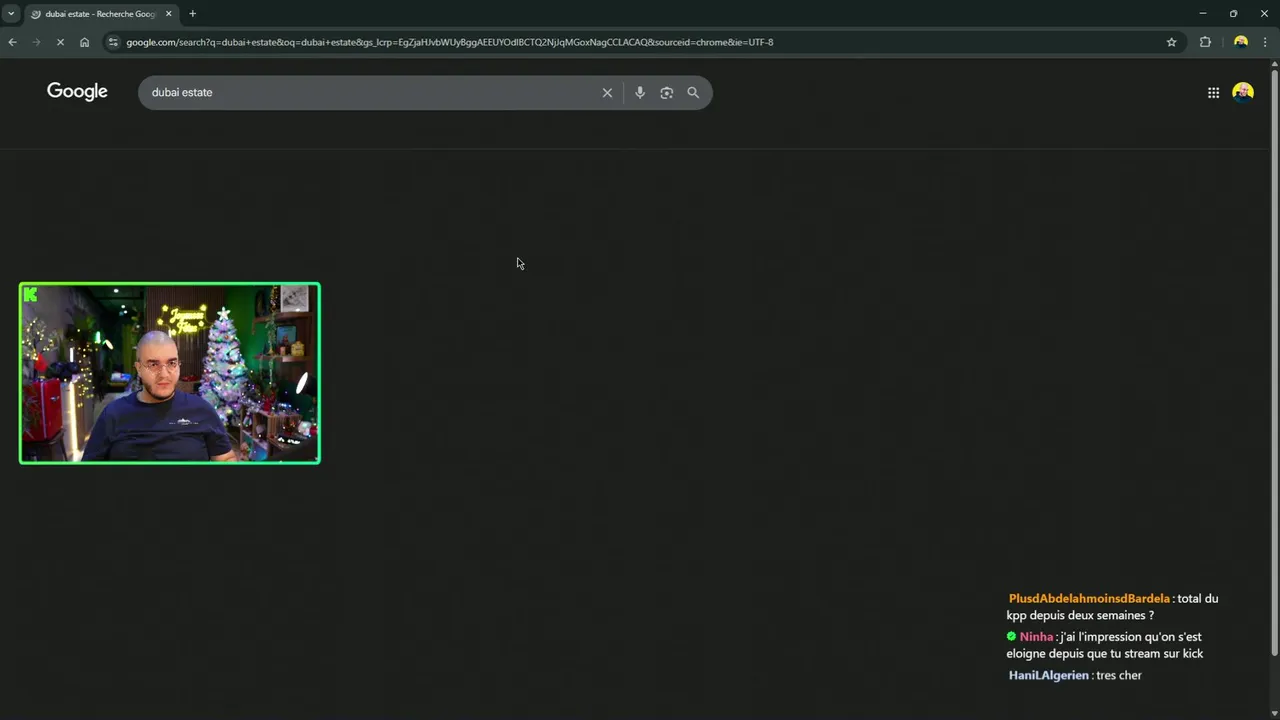Open the browser home page

[x=84, y=42]
